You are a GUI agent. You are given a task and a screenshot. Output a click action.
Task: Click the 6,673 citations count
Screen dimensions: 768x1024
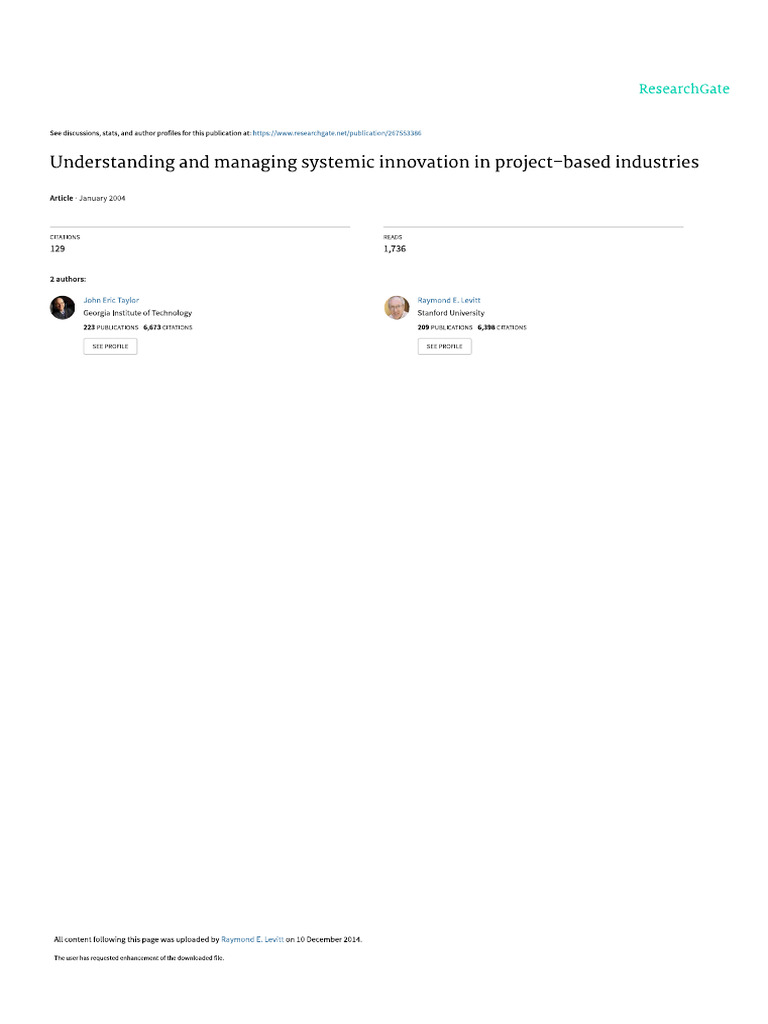tap(168, 327)
